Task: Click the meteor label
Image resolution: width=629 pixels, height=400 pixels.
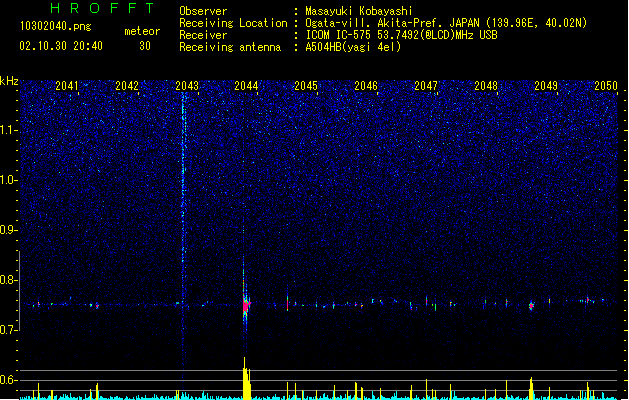Action: click(142, 31)
